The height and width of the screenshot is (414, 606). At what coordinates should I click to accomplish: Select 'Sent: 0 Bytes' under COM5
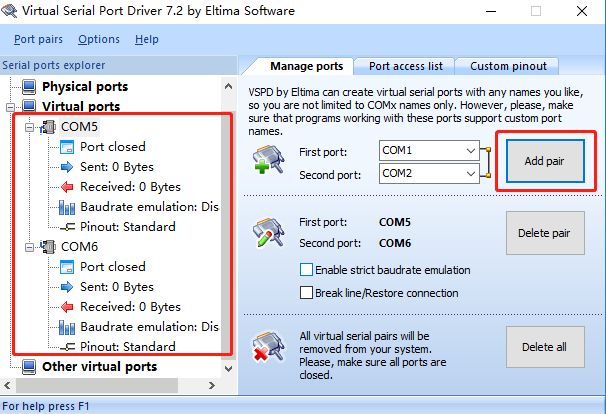click(x=117, y=167)
